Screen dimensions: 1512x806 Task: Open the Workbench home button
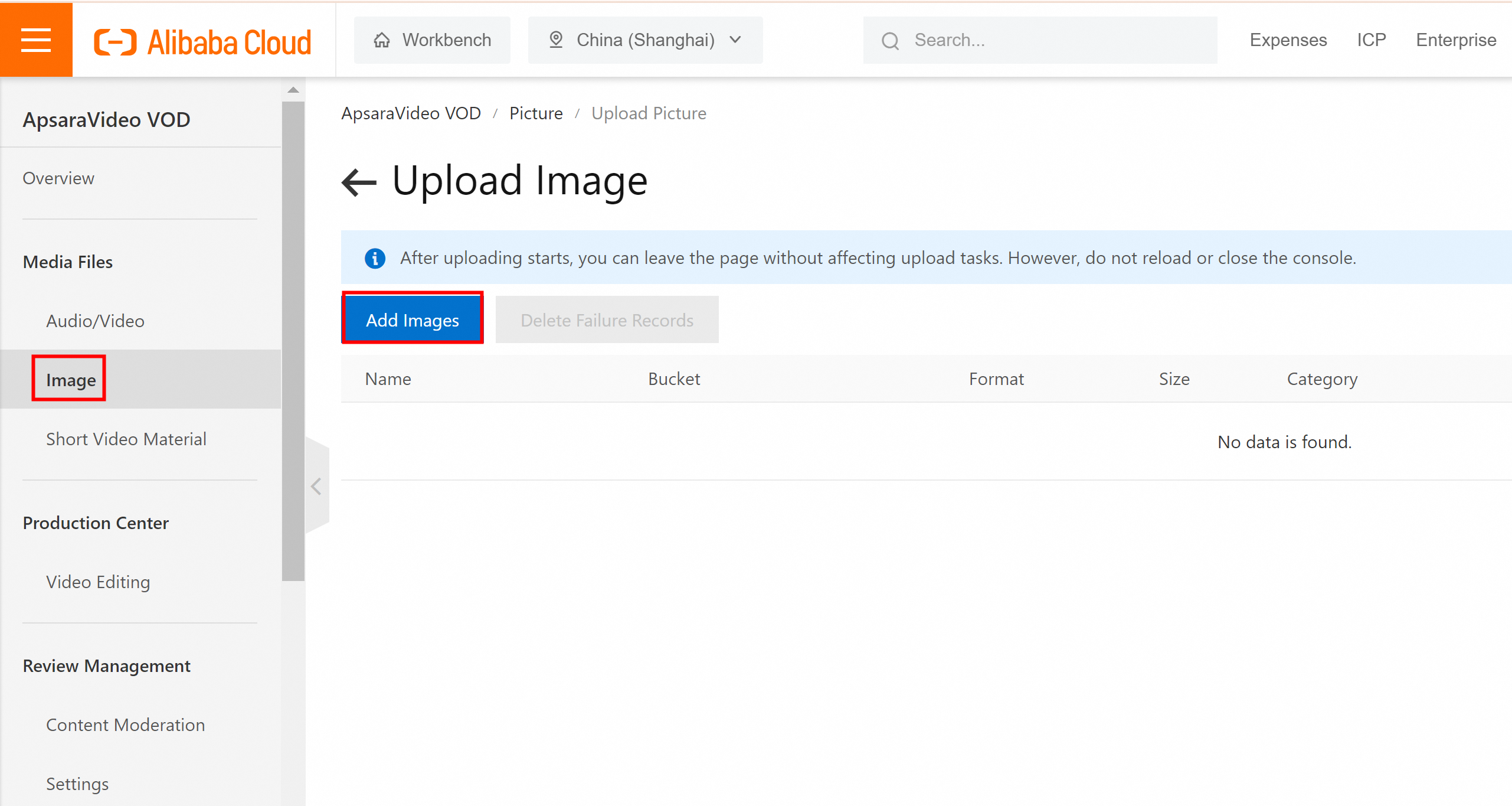coord(432,40)
